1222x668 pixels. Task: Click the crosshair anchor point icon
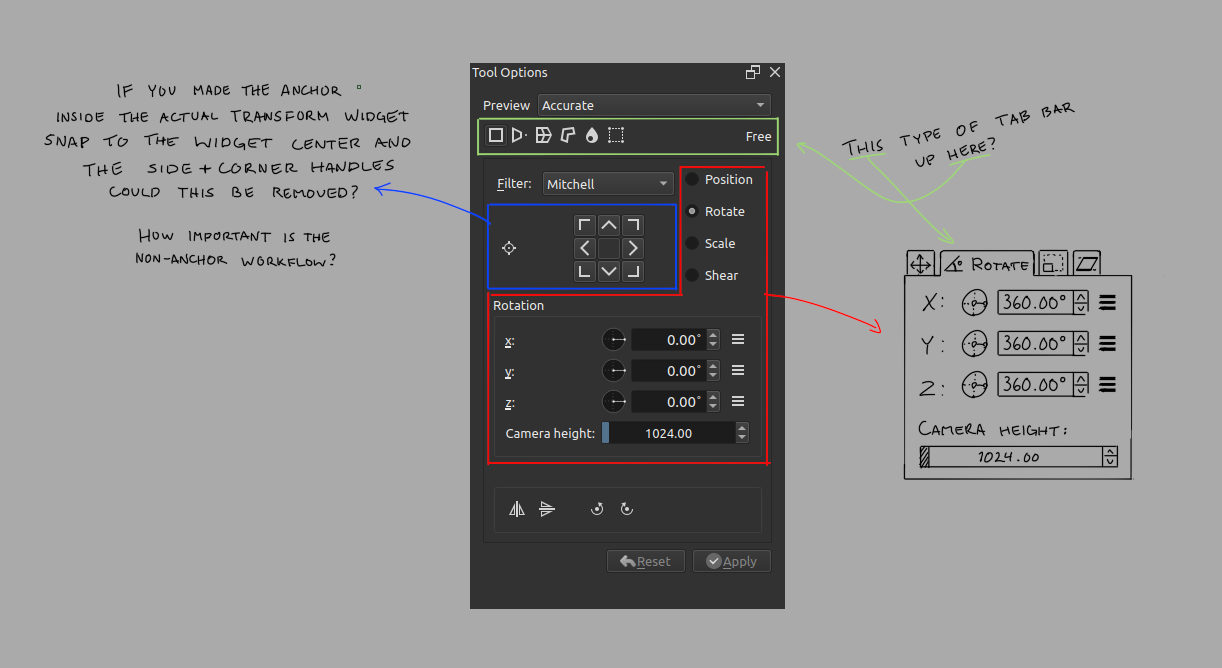coord(509,248)
